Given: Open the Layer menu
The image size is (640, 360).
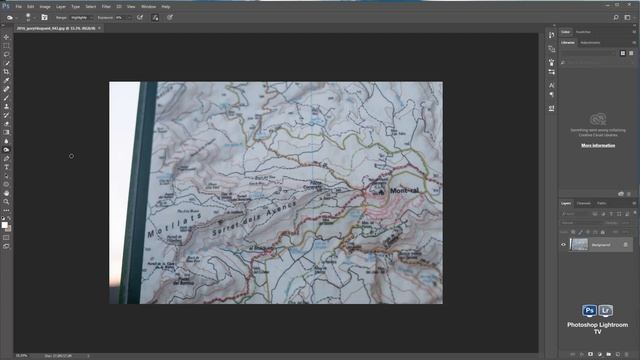Looking at the screenshot, I should [x=61, y=7].
